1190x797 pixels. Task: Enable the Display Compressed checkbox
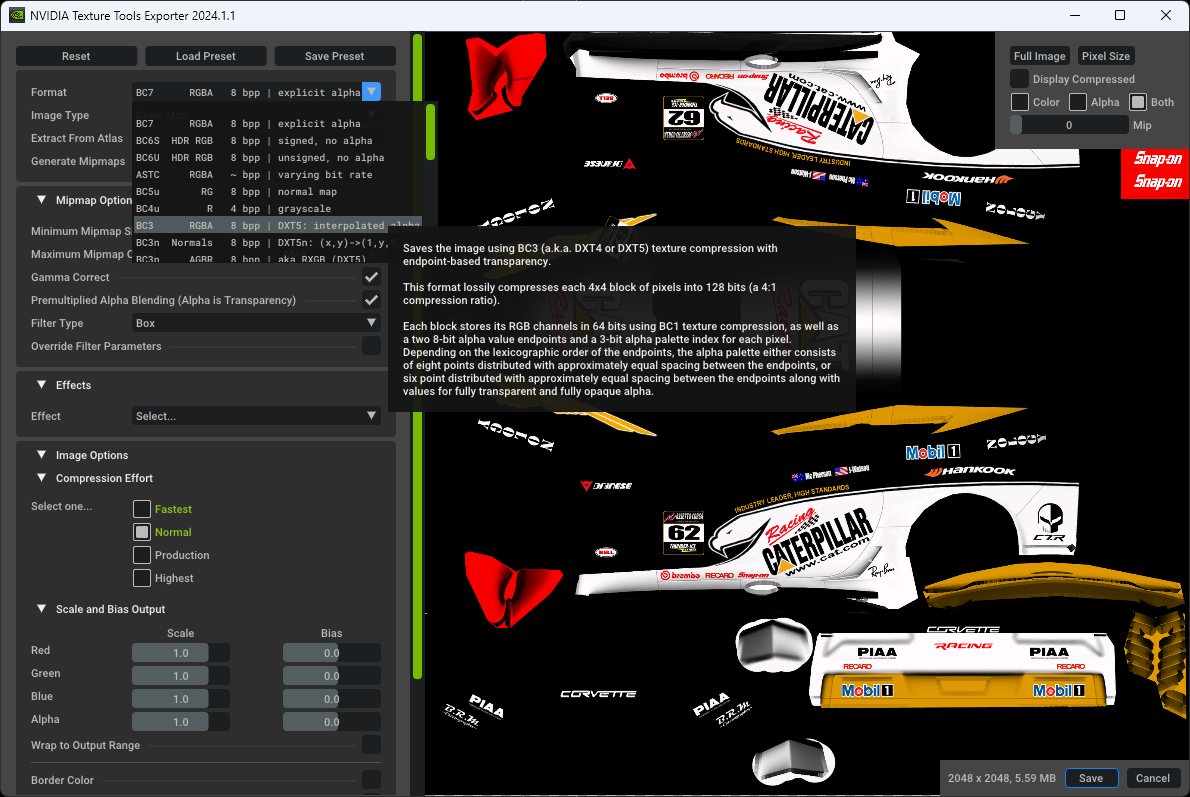pos(1019,79)
